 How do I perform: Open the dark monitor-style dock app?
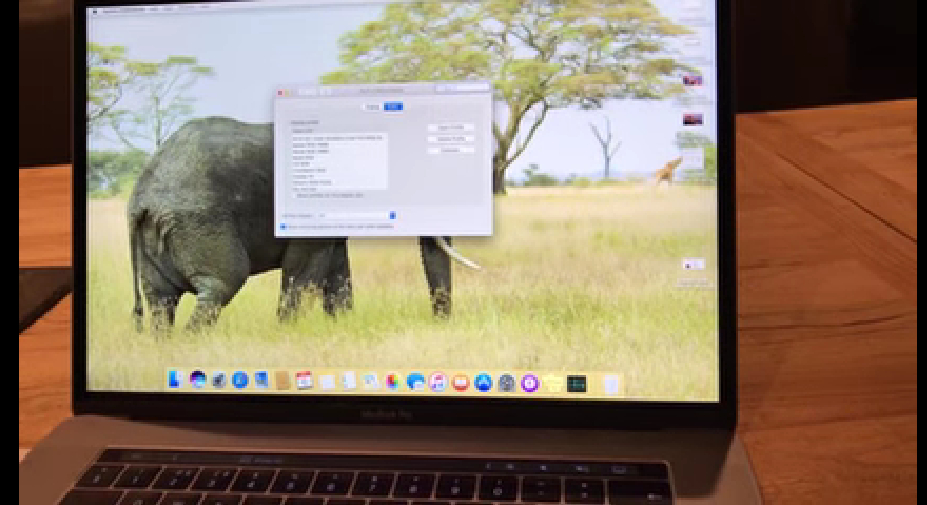coord(576,384)
